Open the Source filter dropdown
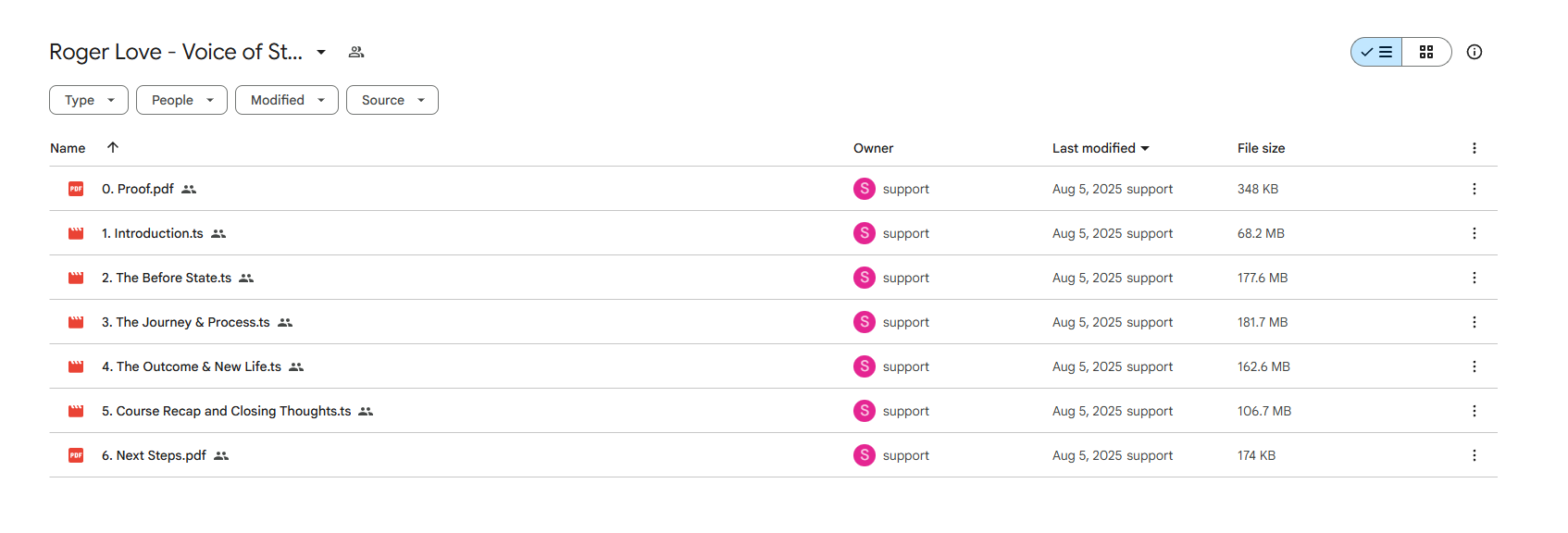1568x533 pixels. [x=392, y=100]
